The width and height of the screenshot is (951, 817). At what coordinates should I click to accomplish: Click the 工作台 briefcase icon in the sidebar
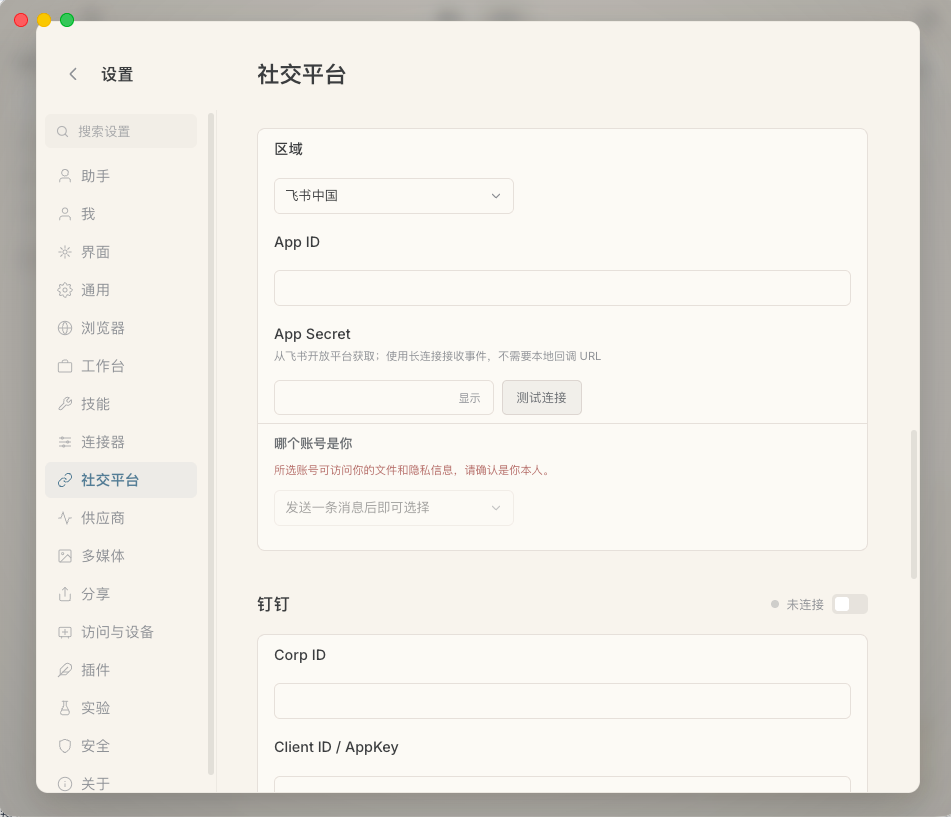coord(65,366)
